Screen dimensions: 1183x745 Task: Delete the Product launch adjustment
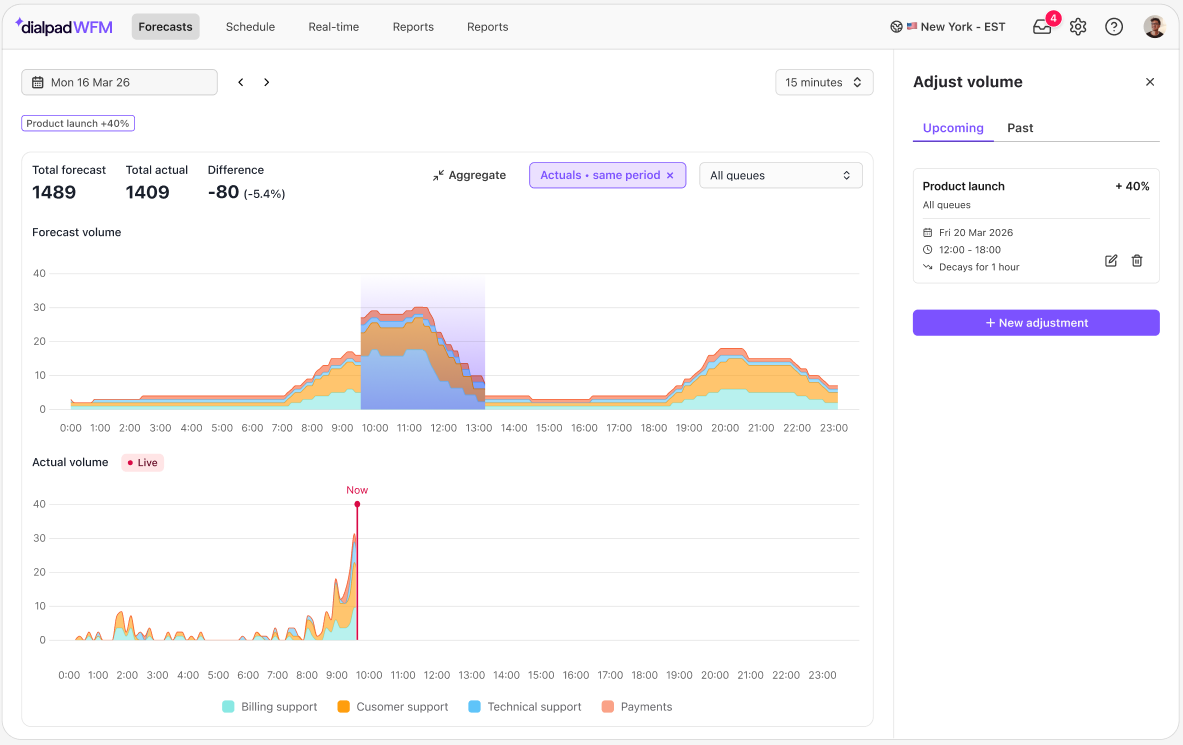pos(1137,260)
